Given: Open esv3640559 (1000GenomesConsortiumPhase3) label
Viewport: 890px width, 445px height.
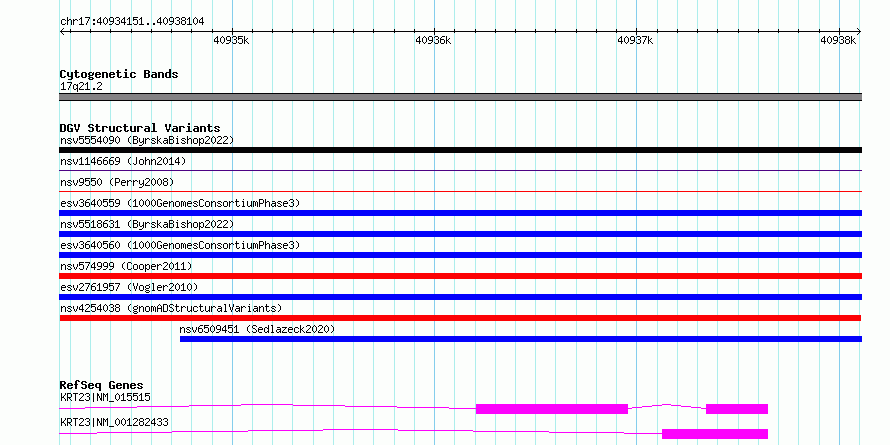Looking at the screenshot, I should click(180, 203).
